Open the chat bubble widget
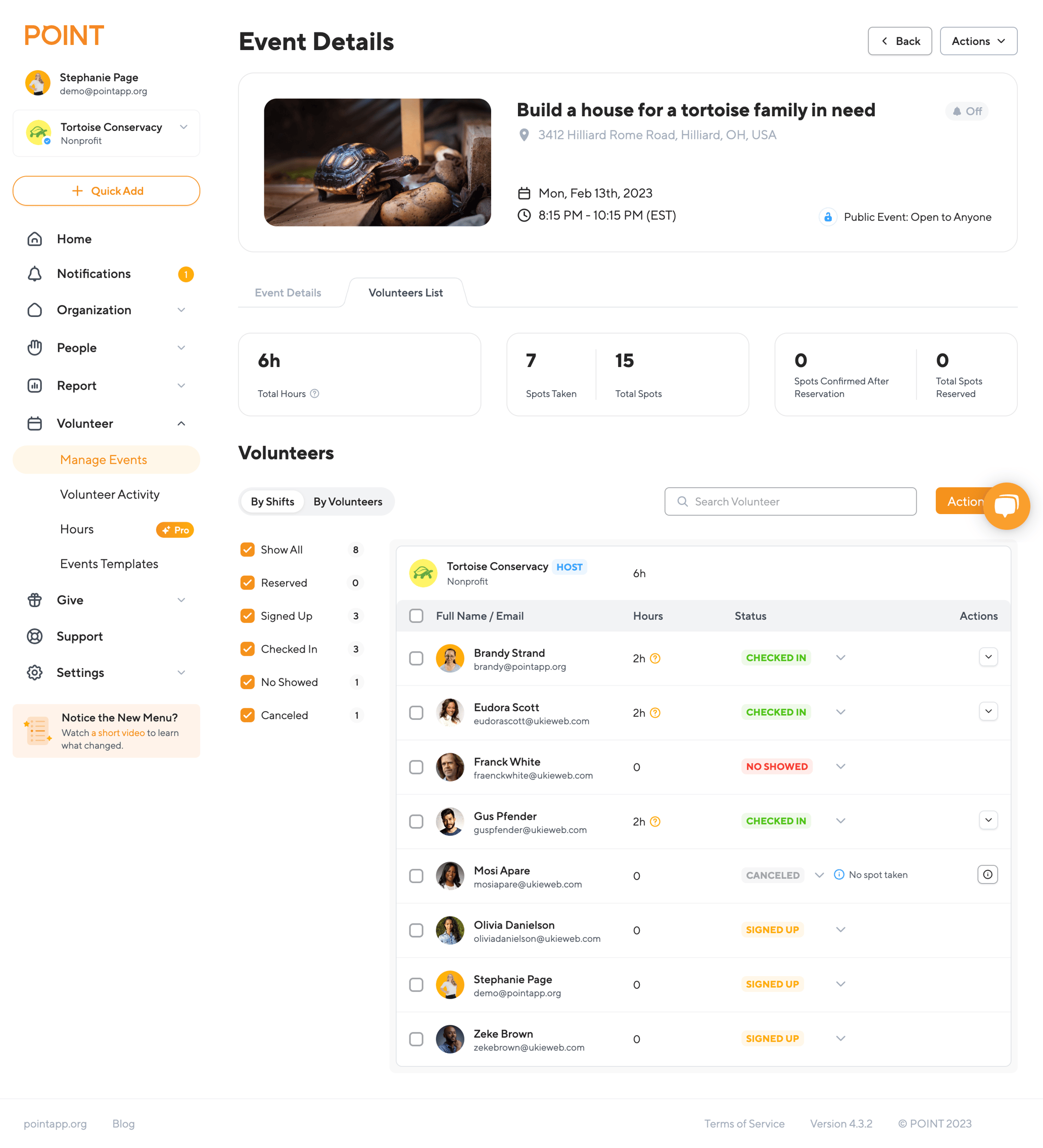 (1006, 506)
